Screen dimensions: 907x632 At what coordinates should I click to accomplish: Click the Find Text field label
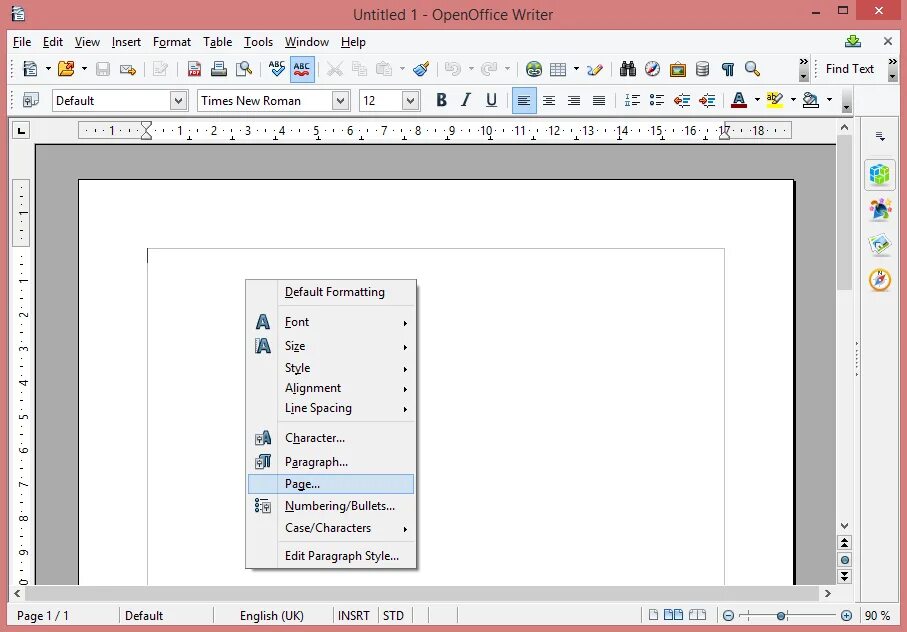[849, 69]
